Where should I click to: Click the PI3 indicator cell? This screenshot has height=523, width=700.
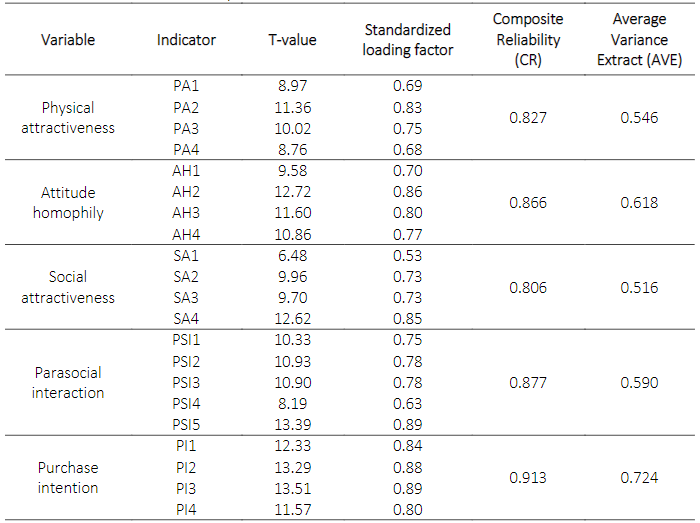pyautogui.click(x=186, y=489)
